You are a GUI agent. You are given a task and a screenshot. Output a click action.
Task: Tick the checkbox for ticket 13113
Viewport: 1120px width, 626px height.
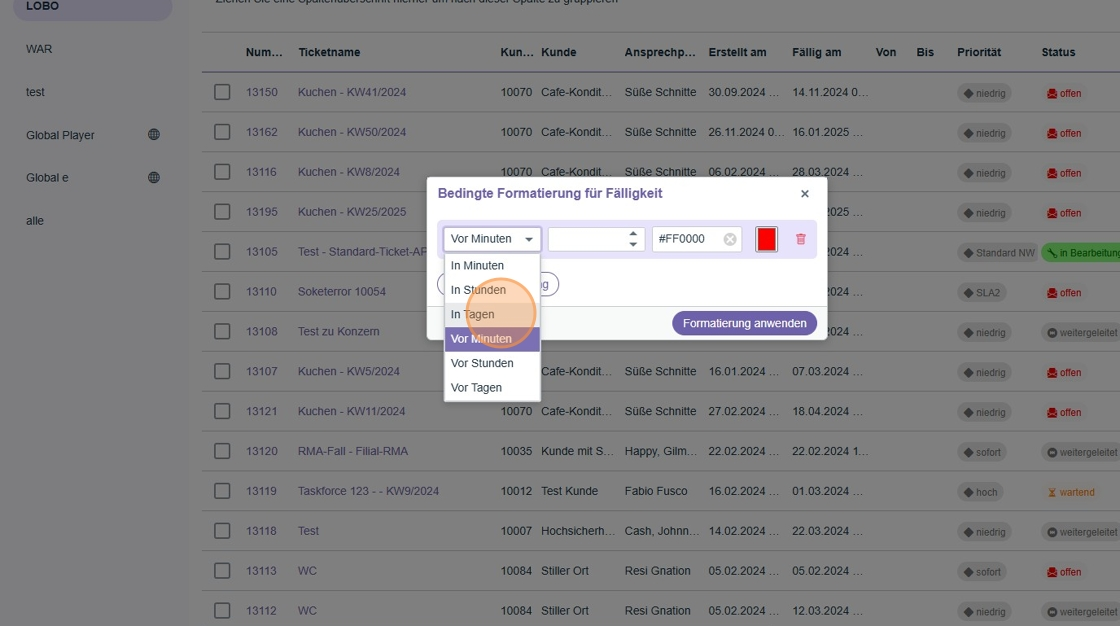pos(222,571)
